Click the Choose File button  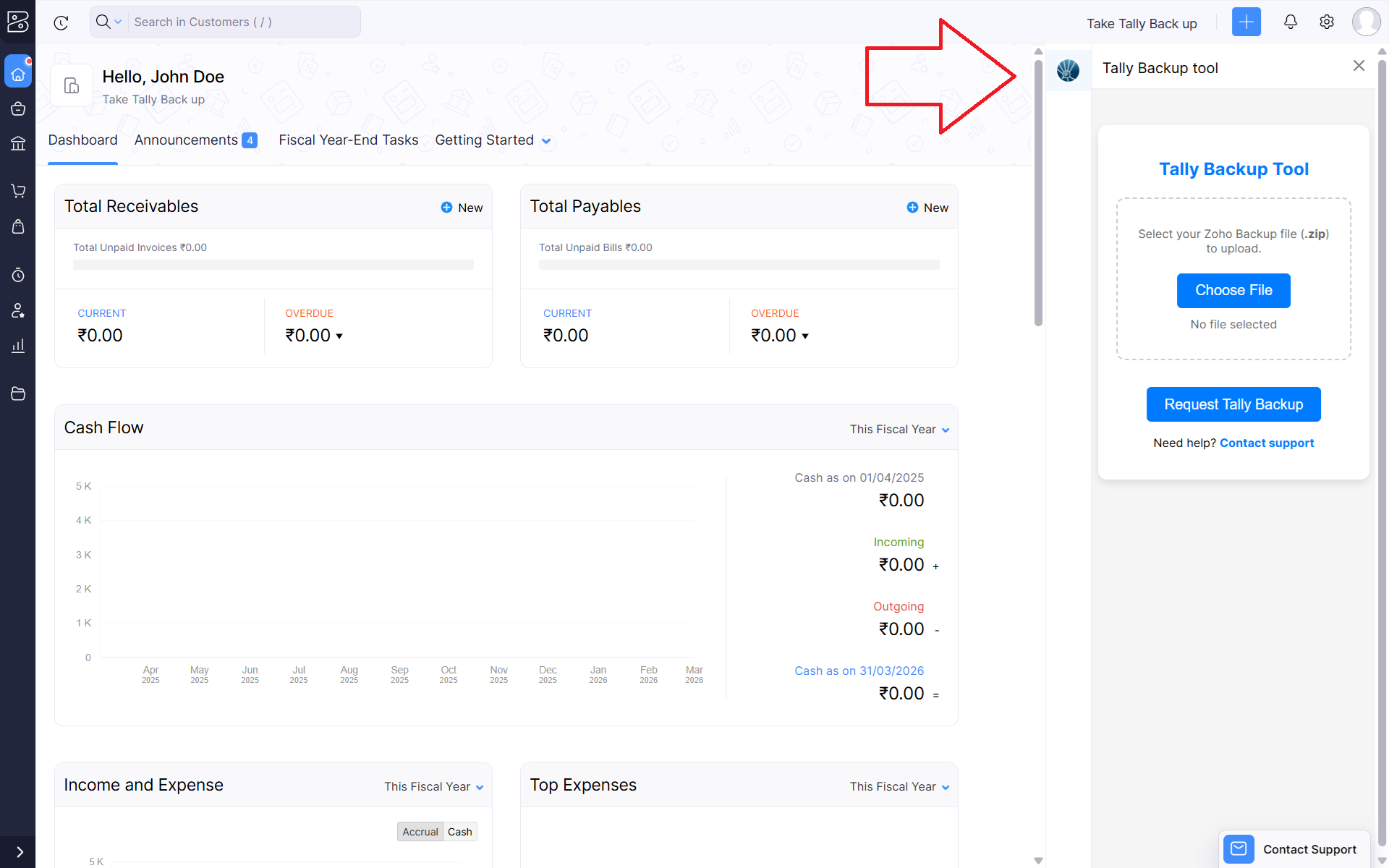1233,290
